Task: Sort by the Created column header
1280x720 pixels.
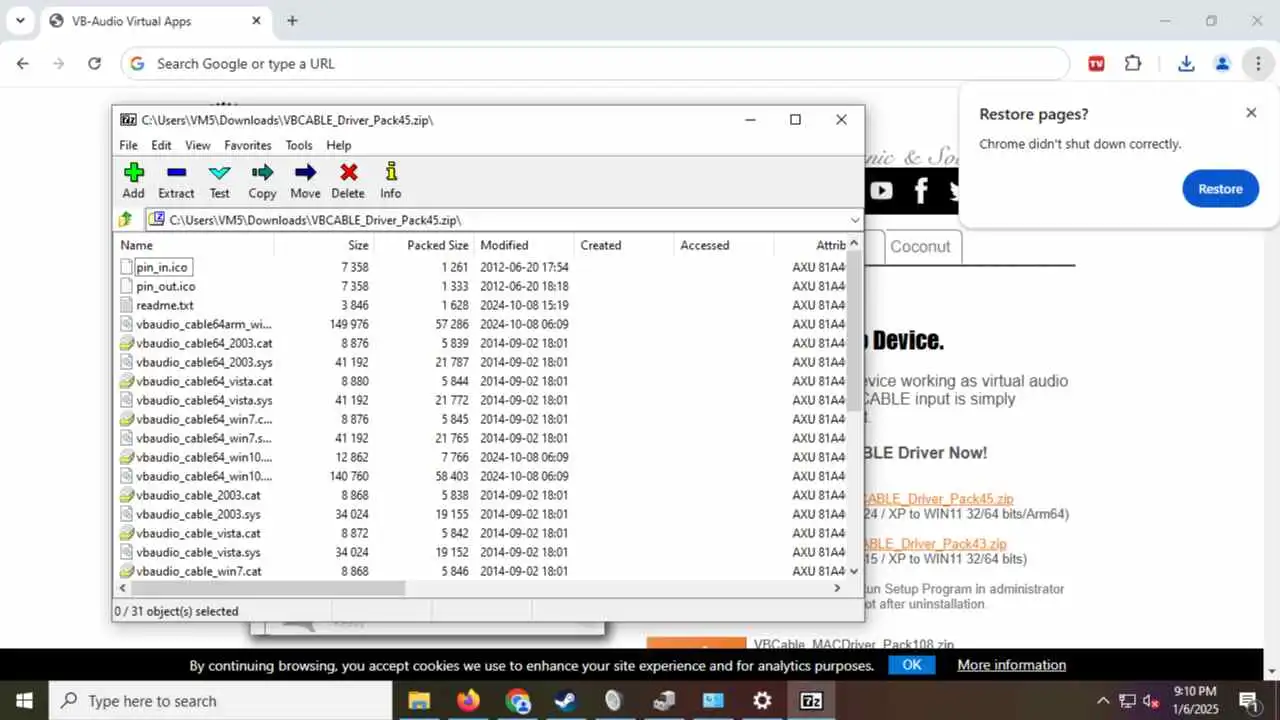Action: pos(624,245)
